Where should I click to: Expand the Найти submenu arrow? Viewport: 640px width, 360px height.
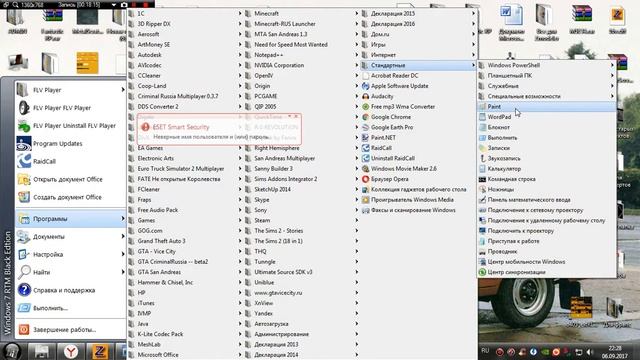coord(122,272)
